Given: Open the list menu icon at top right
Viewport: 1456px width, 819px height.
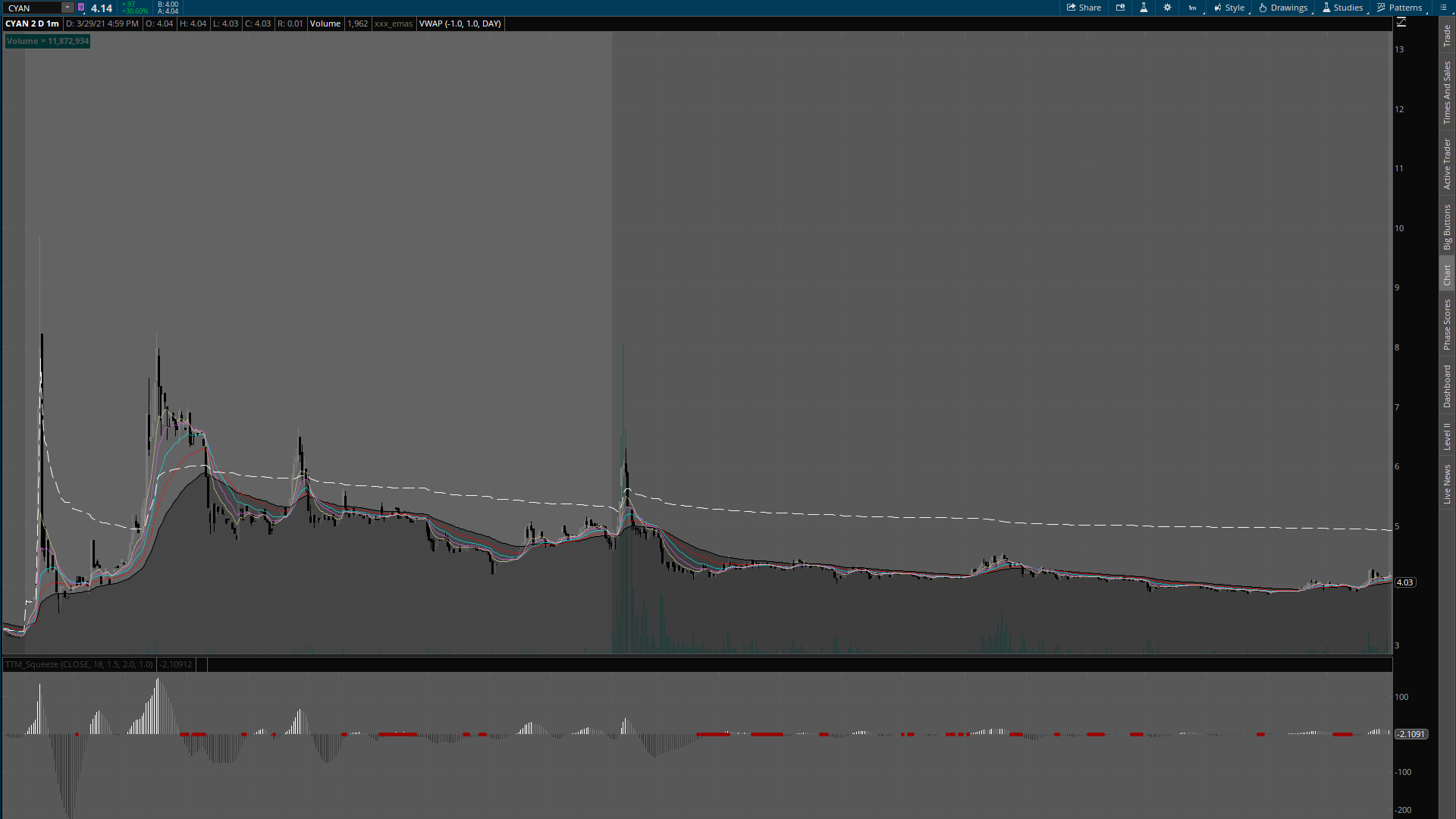Looking at the screenshot, I should [1443, 8].
